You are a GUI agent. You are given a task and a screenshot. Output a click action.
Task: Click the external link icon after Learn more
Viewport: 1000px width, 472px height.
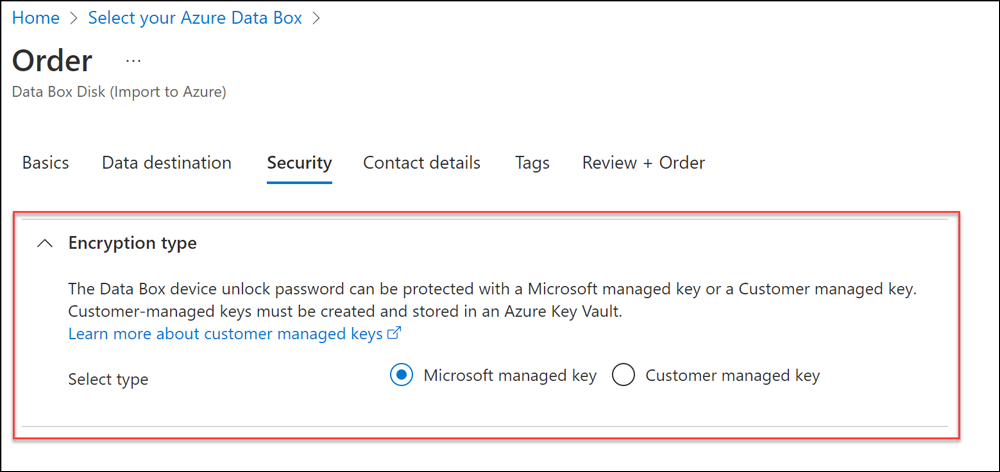pyautogui.click(x=394, y=334)
